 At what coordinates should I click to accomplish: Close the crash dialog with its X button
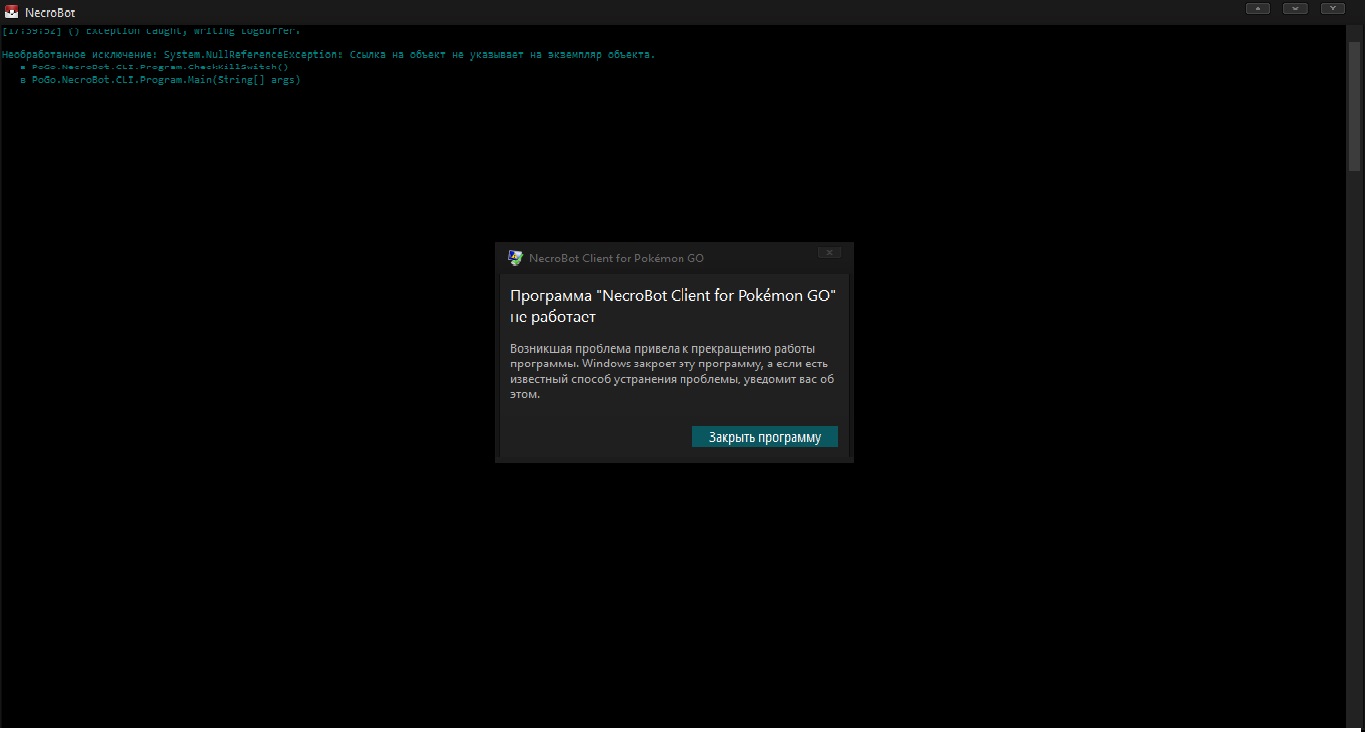point(829,253)
